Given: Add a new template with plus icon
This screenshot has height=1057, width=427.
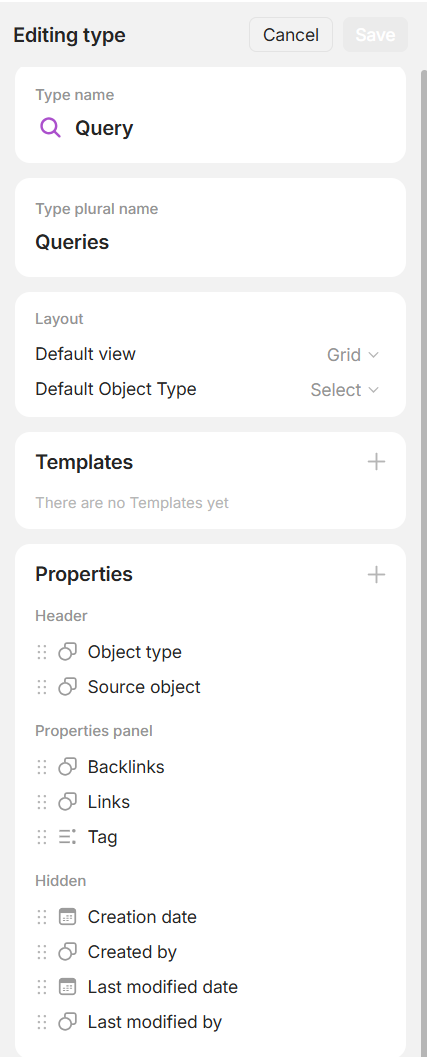Looking at the screenshot, I should (x=376, y=462).
